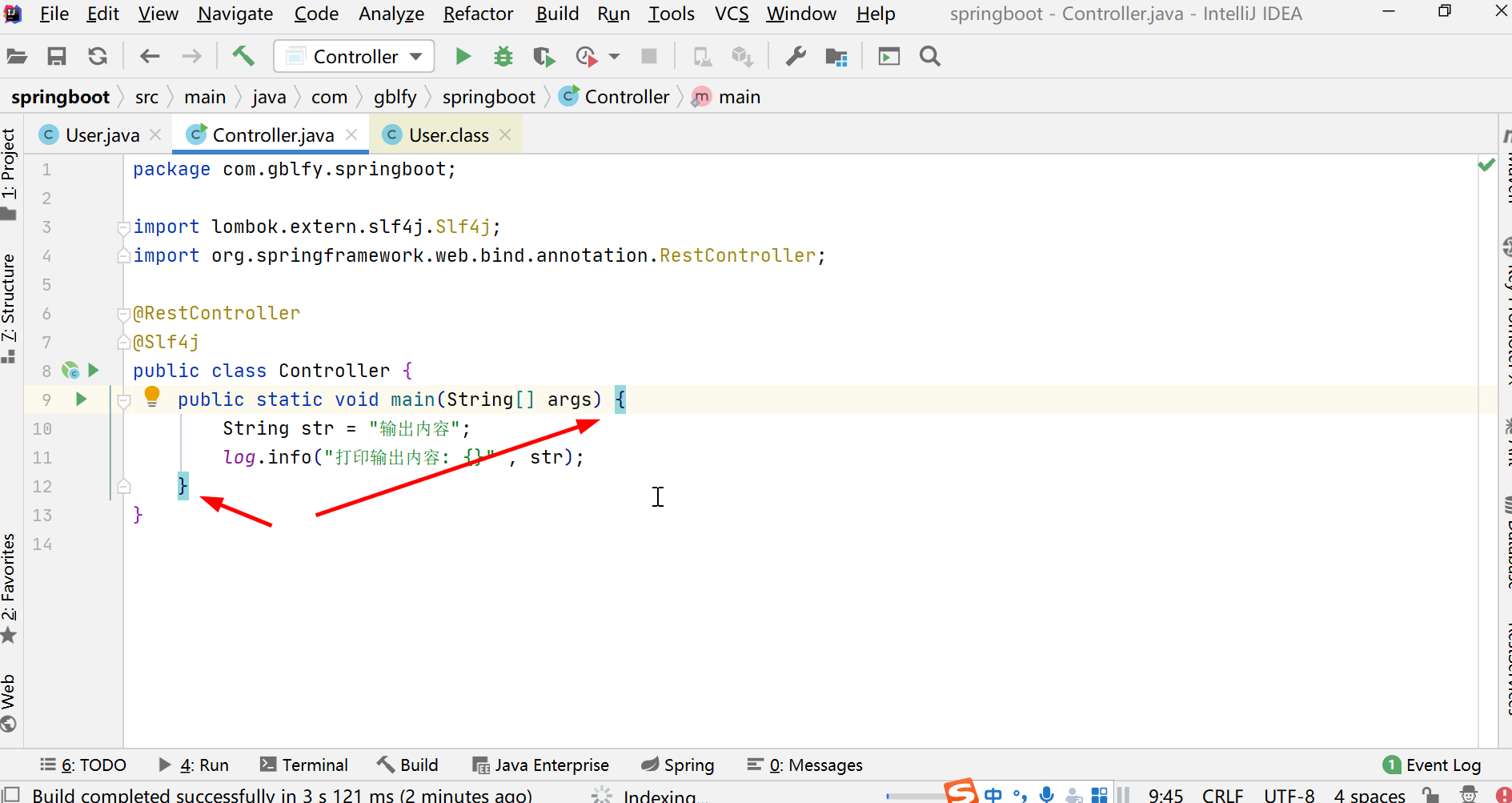
Task: Change UTF-8 file encoding
Action: [x=1289, y=795]
